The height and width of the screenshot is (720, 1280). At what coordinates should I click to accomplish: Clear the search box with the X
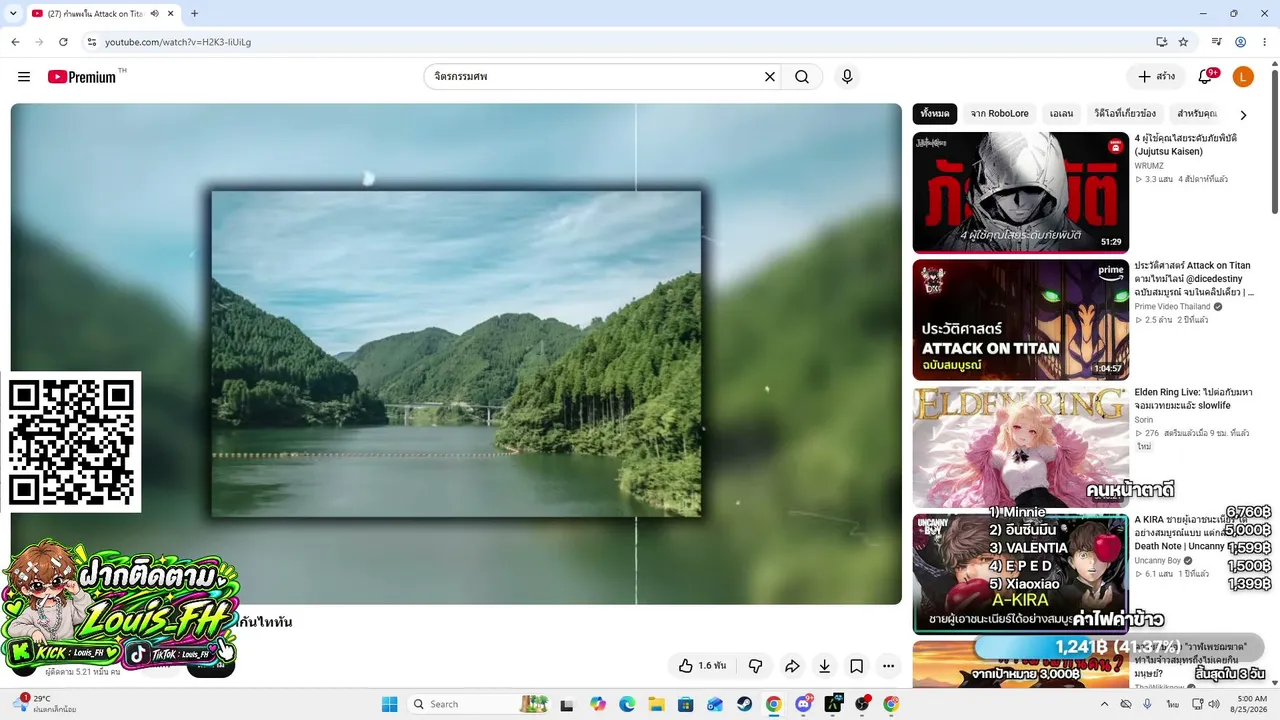point(770,77)
